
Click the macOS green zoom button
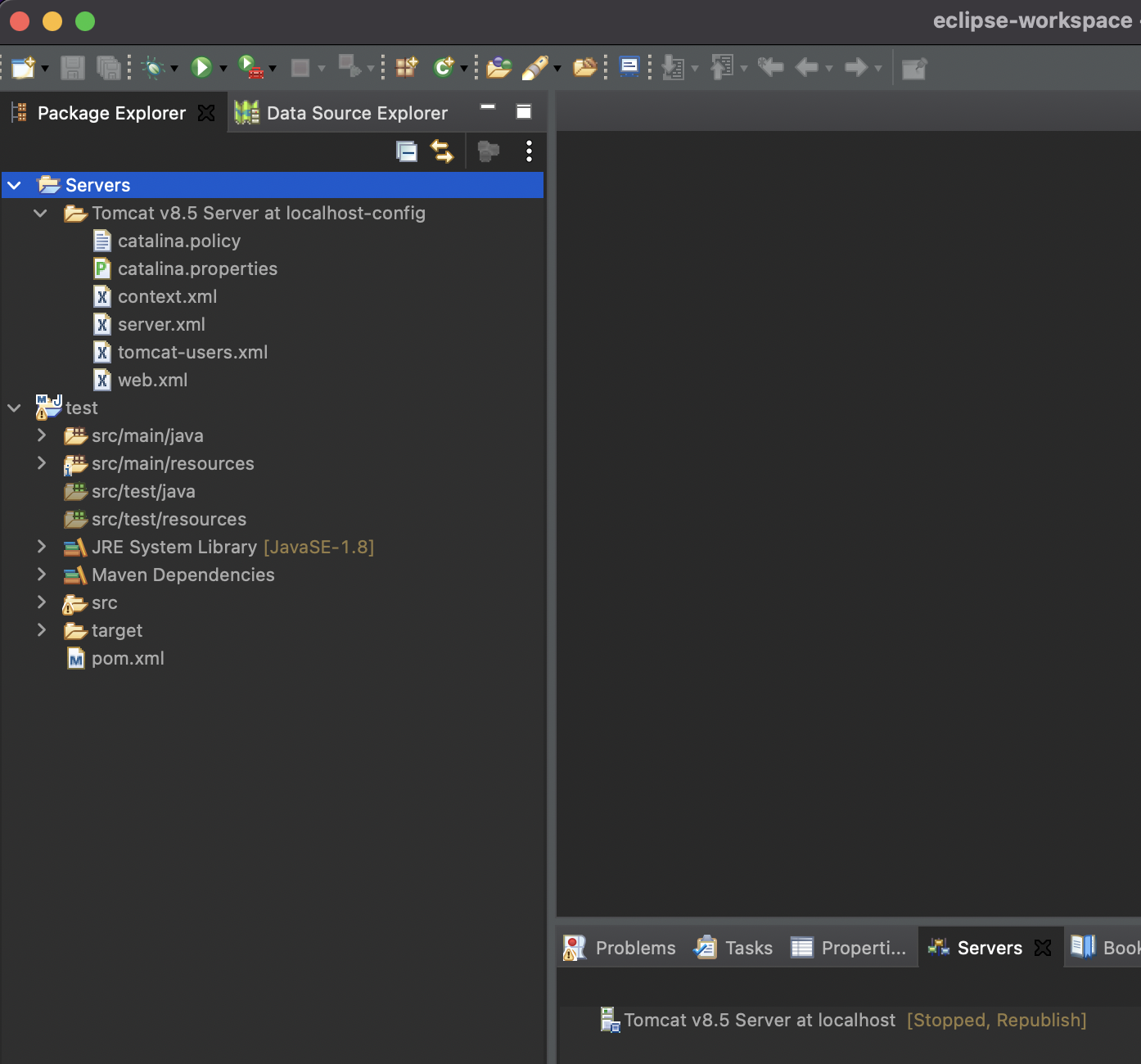click(85, 21)
